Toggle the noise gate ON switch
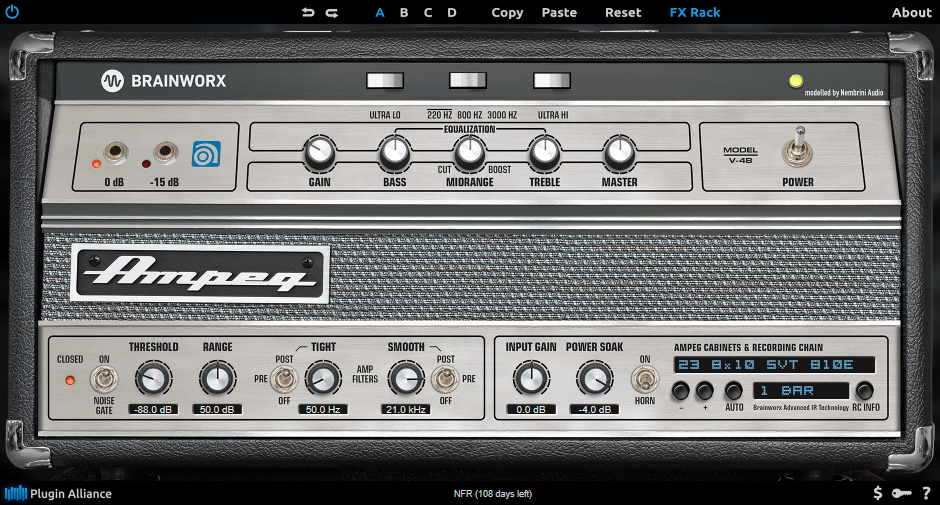This screenshot has width=940, height=505. (x=103, y=379)
